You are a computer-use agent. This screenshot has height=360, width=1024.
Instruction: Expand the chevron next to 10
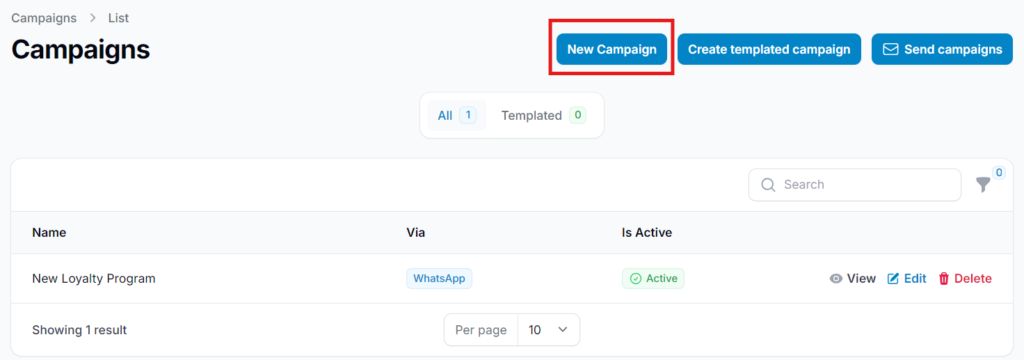[563, 330]
